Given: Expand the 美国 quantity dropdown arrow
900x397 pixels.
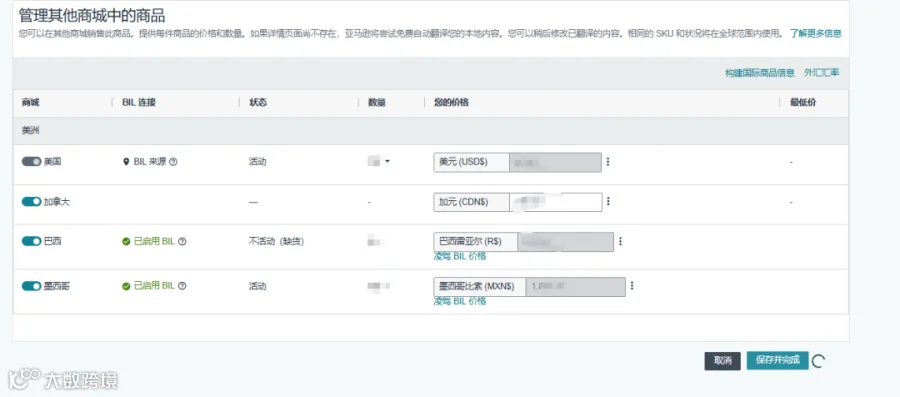Looking at the screenshot, I should click(387, 162).
